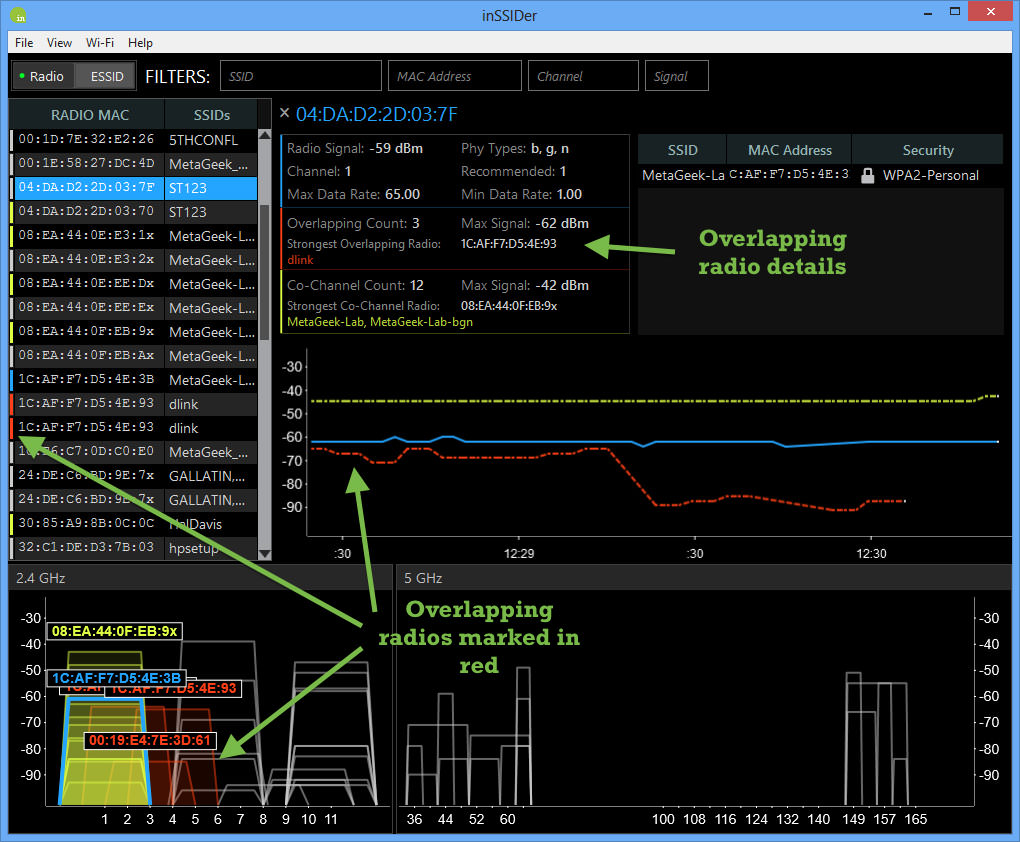Click the 04:DA:D2:2D:03:7F detail panel title
The image size is (1020, 842).
tap(377, 115)
